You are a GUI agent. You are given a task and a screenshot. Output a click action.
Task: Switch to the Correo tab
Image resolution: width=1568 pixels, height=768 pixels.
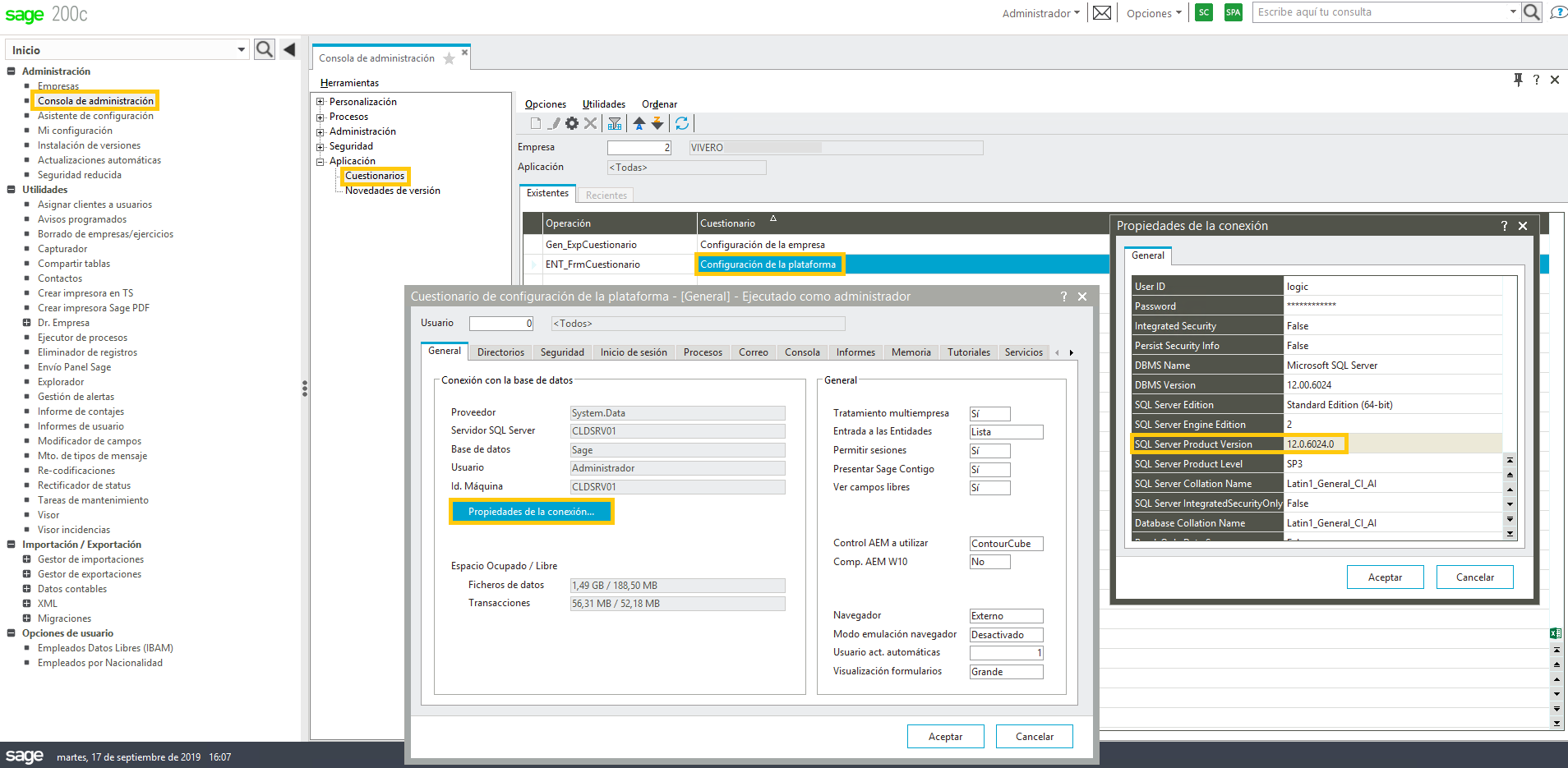[753, 352]
